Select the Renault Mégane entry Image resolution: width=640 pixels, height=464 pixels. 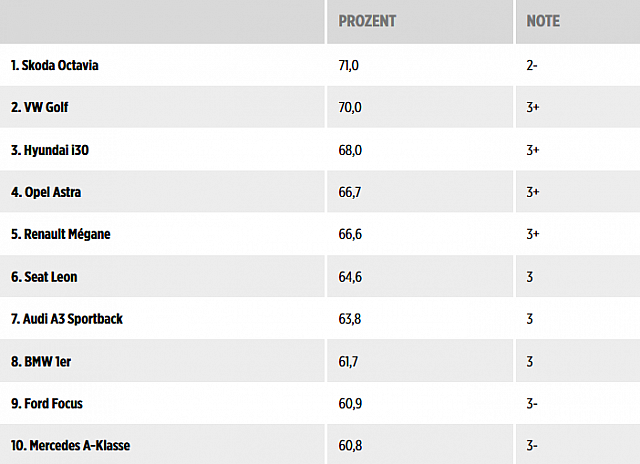coord(59,234)
